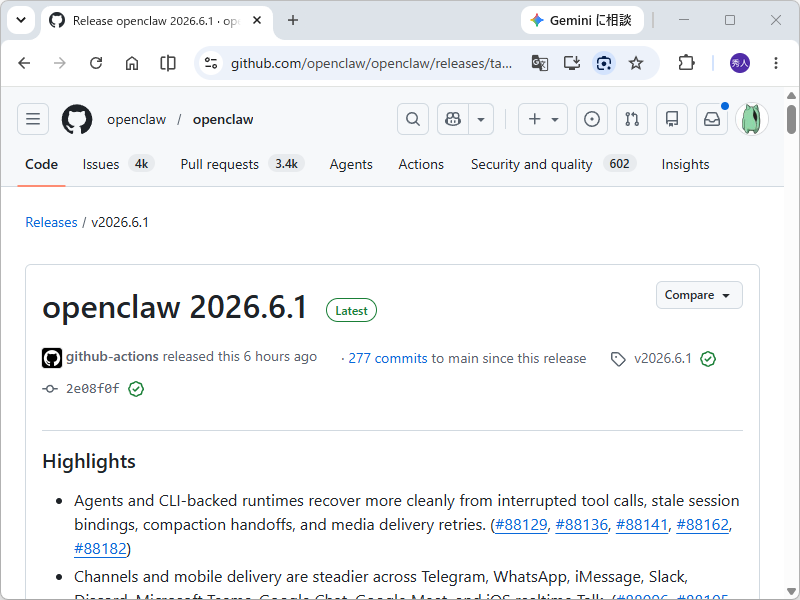Open commit 2e08f0f
Screen dimensions: 800x600
pos(92,389)
